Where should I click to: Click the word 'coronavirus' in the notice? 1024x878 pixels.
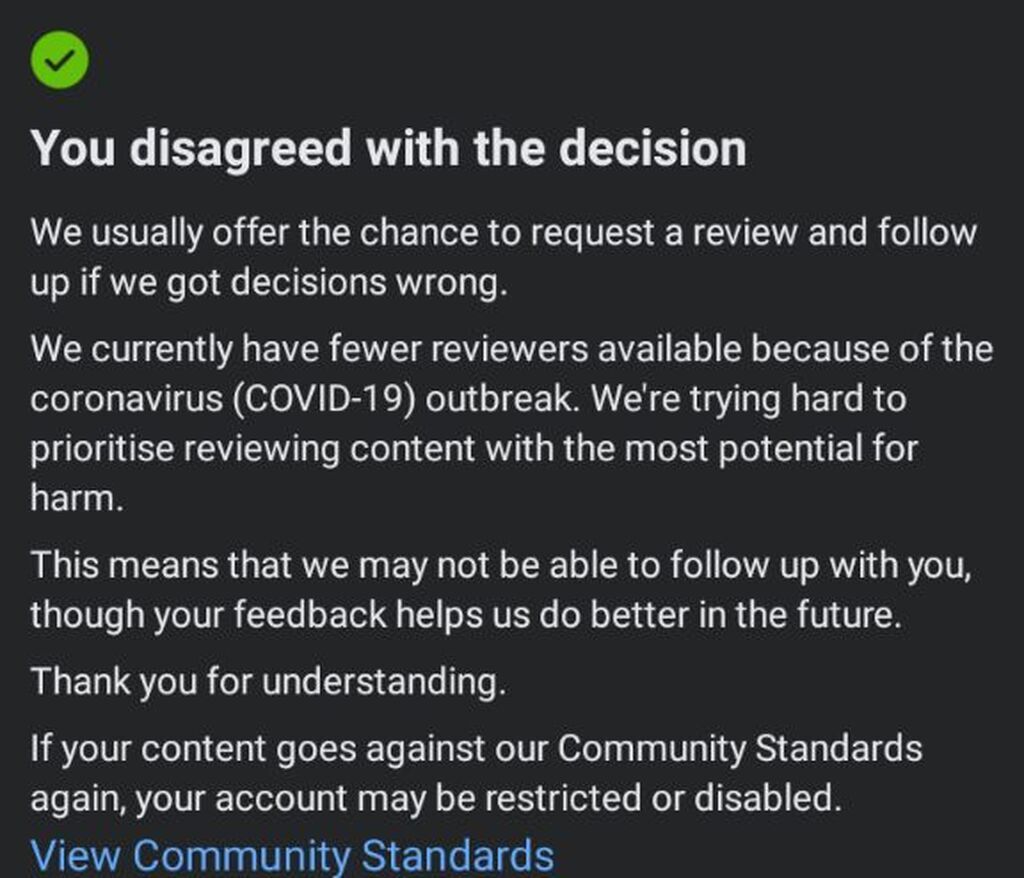tap(126, 399)
